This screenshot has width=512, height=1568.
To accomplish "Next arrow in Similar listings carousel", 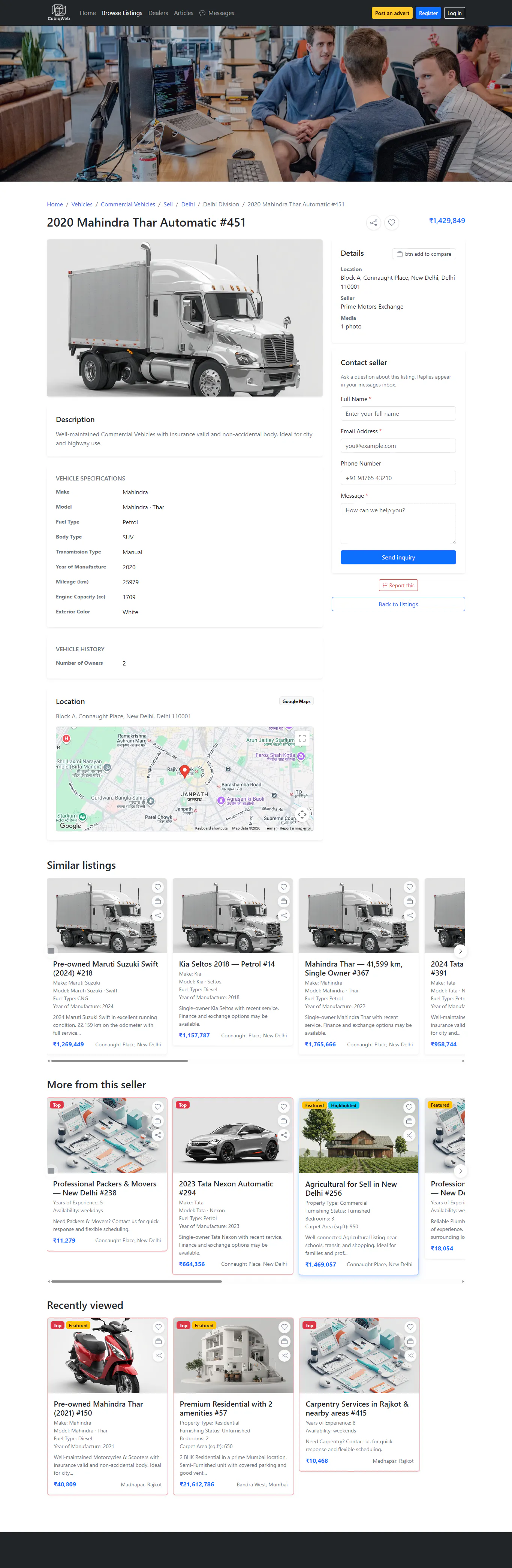I will pos(460,951).
